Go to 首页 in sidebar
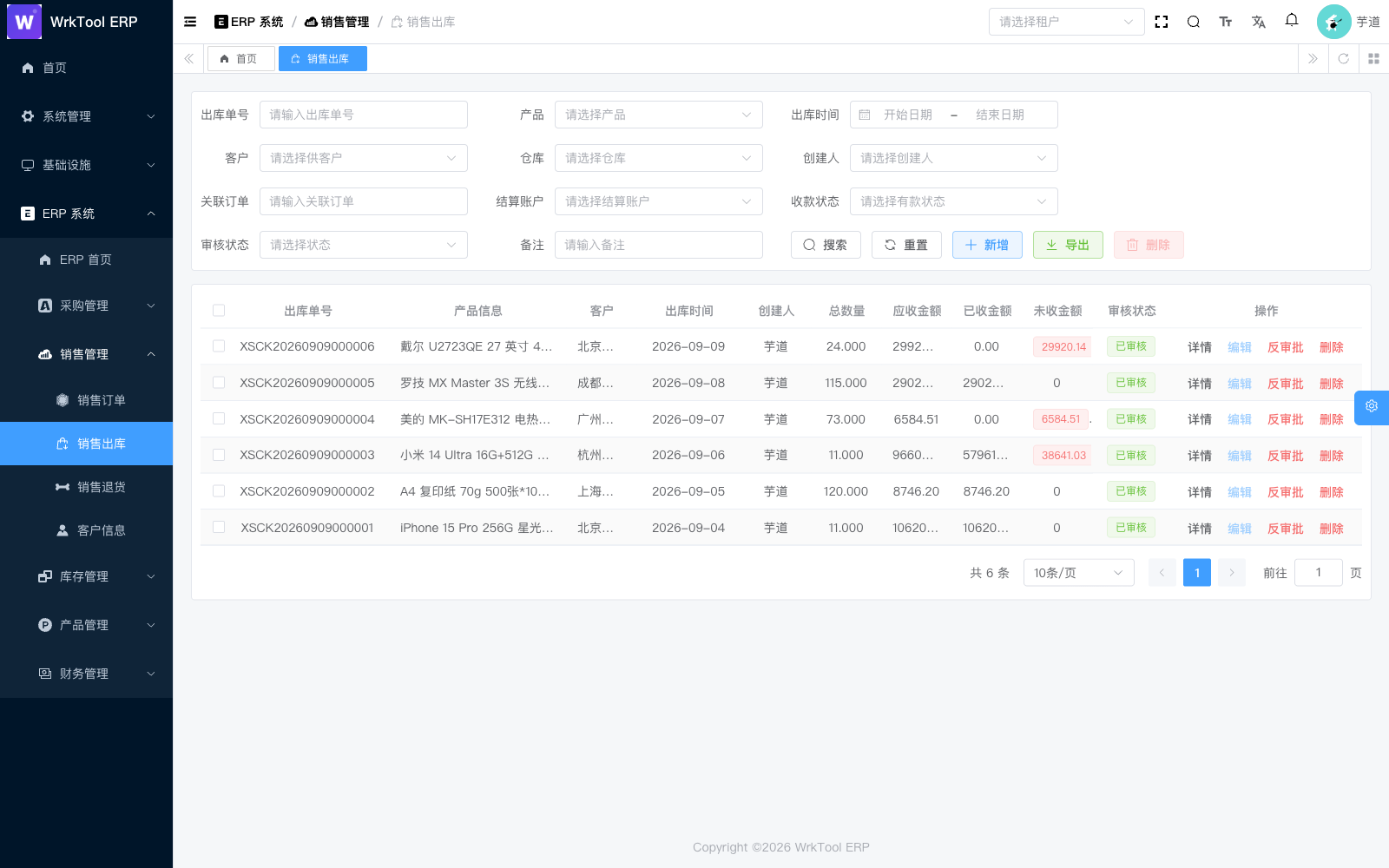 pyautogui.click(x=86, y=68)
